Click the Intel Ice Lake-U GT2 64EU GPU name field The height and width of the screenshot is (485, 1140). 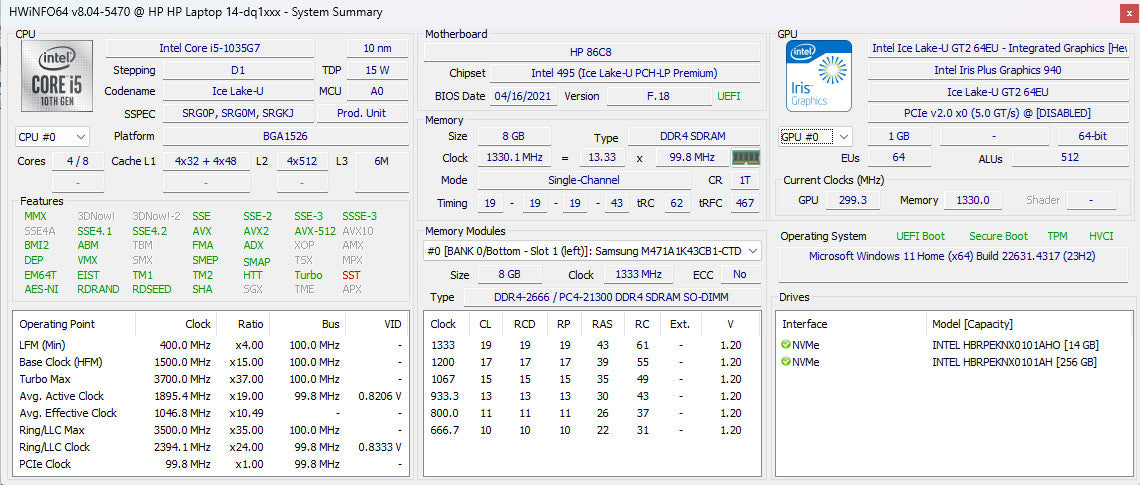pyautogui.click(x=999, y=48)
